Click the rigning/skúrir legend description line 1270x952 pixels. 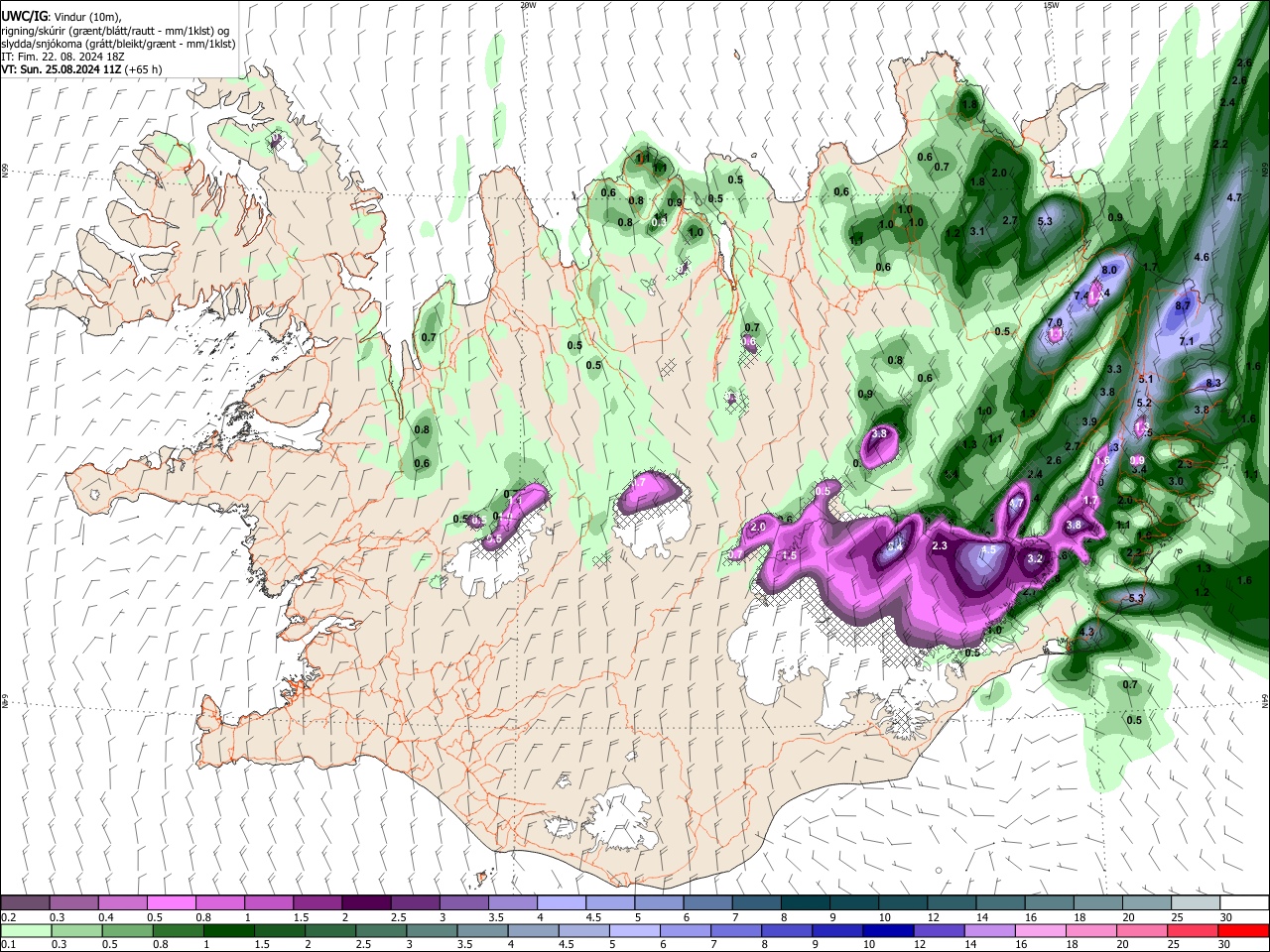pos(115,31)
